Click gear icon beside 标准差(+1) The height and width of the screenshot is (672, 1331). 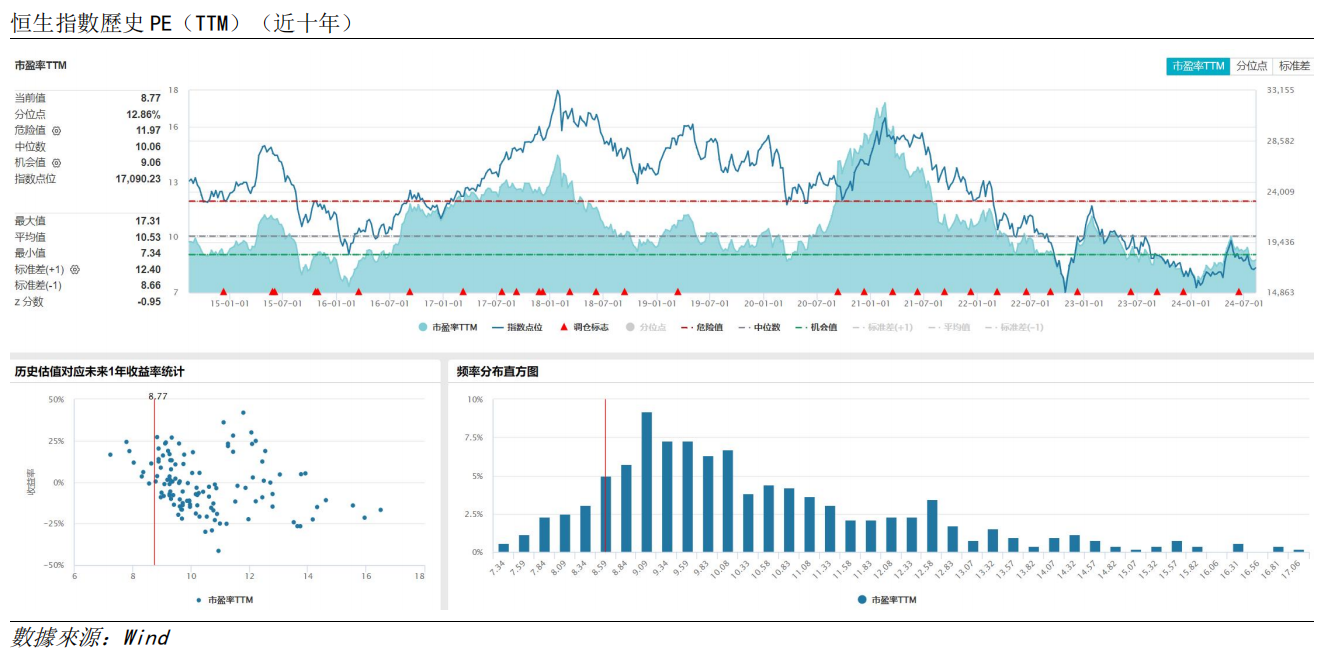[74, 270]
